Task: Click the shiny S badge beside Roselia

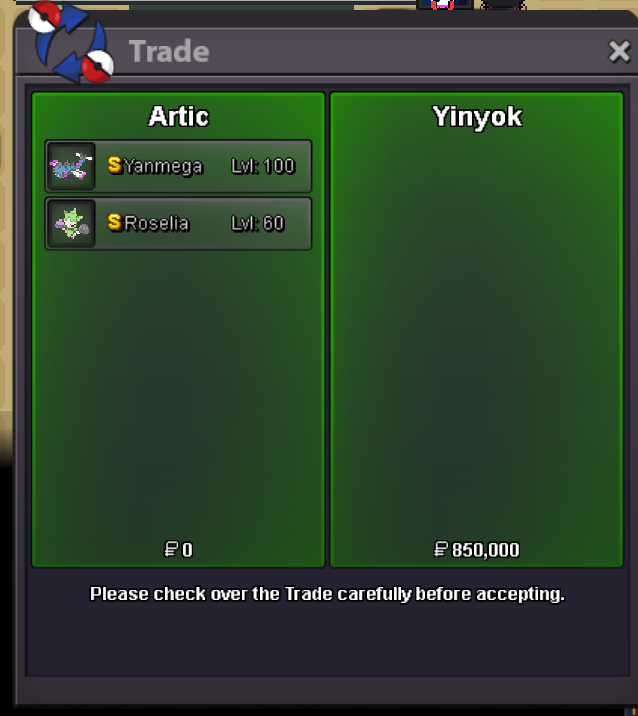Action: (115, 222)
